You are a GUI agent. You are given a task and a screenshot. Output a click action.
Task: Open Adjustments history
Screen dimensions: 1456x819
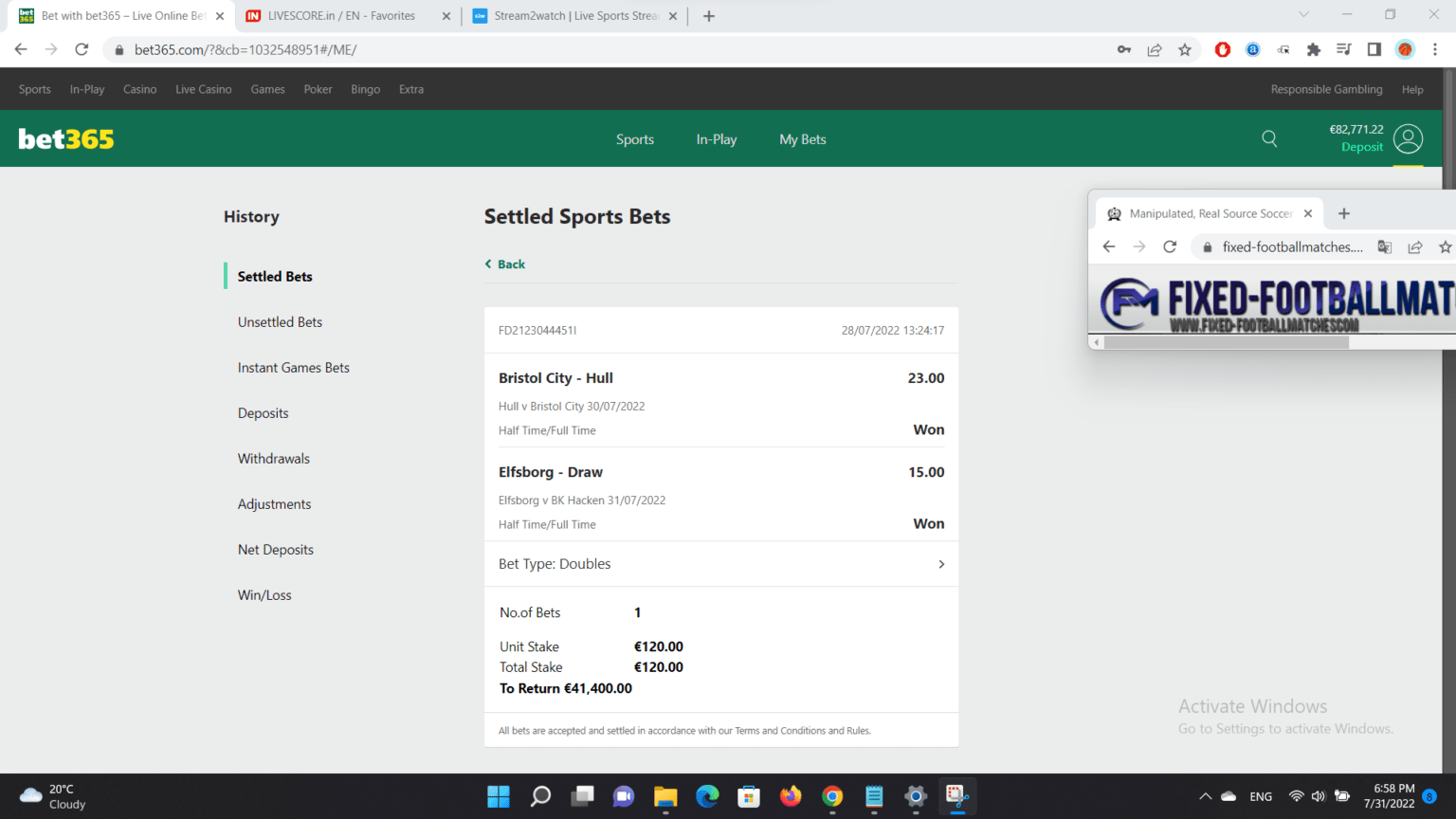coord(274,504)
